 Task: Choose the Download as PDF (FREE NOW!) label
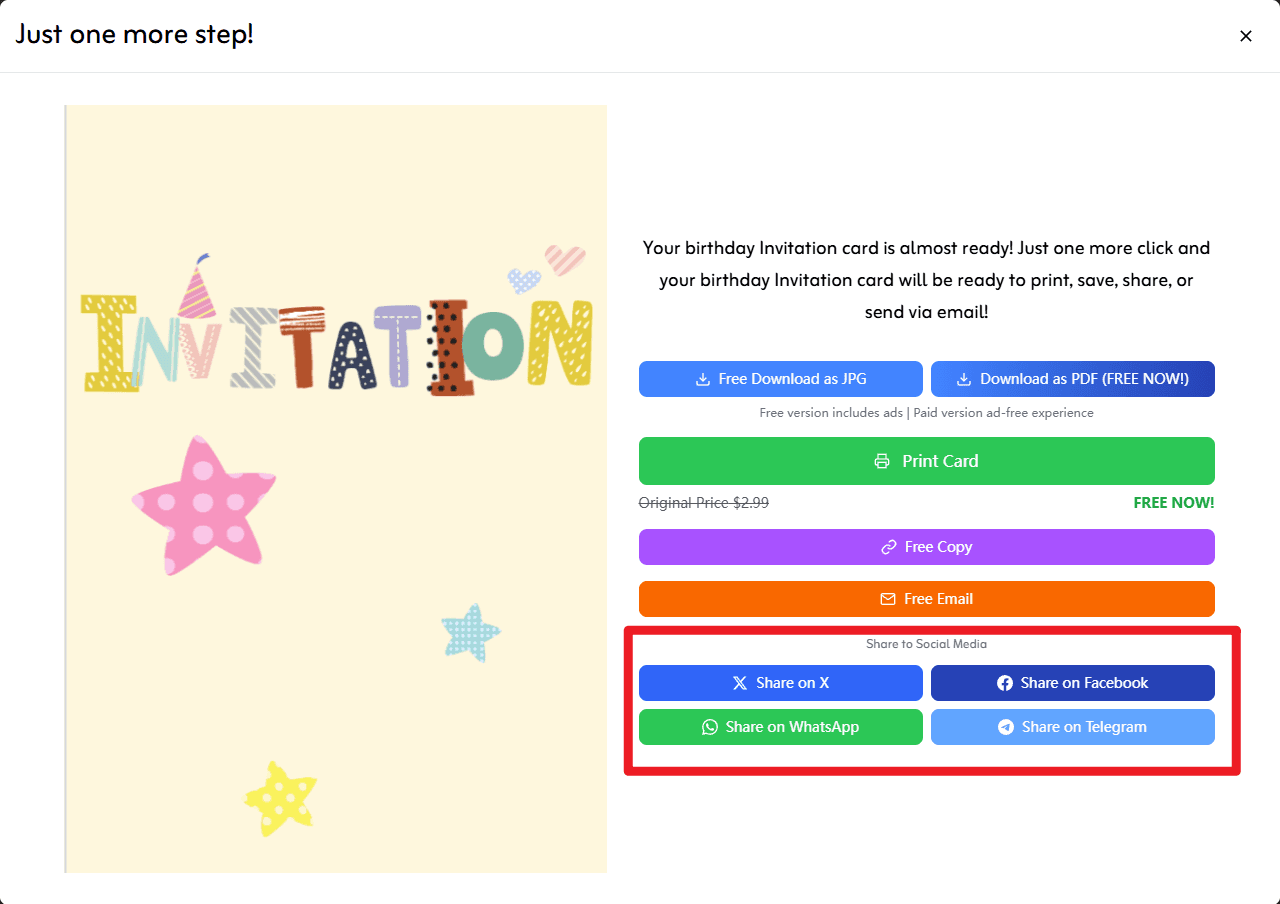1084,379
